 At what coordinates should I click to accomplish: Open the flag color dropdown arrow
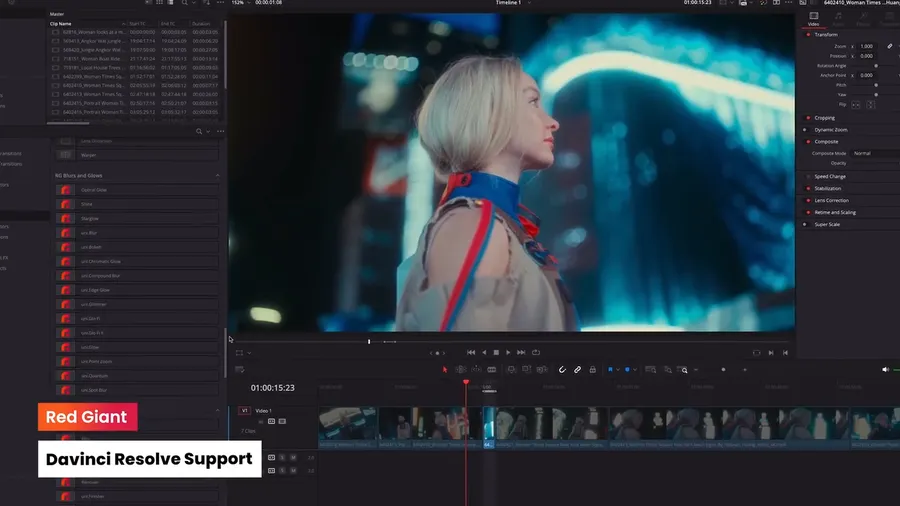click(618, 370)
